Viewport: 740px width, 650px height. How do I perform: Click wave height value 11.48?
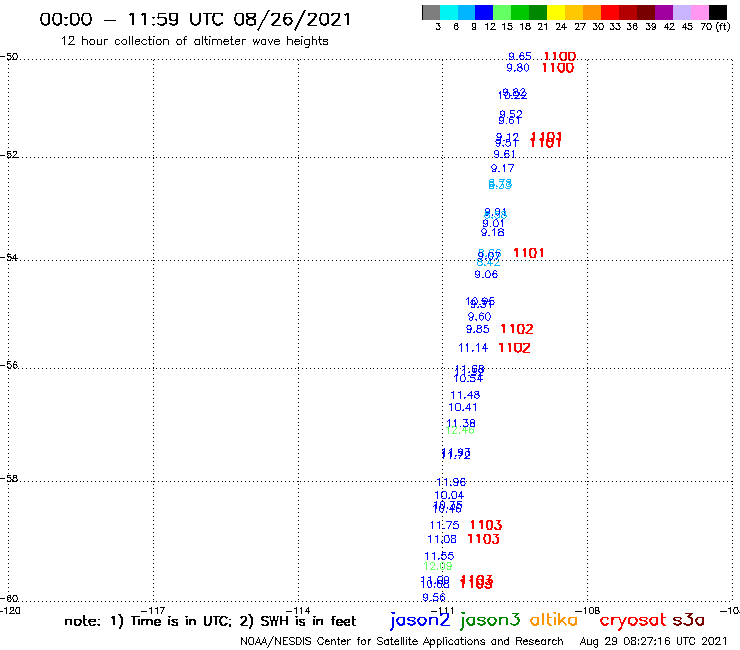point(465,396)
